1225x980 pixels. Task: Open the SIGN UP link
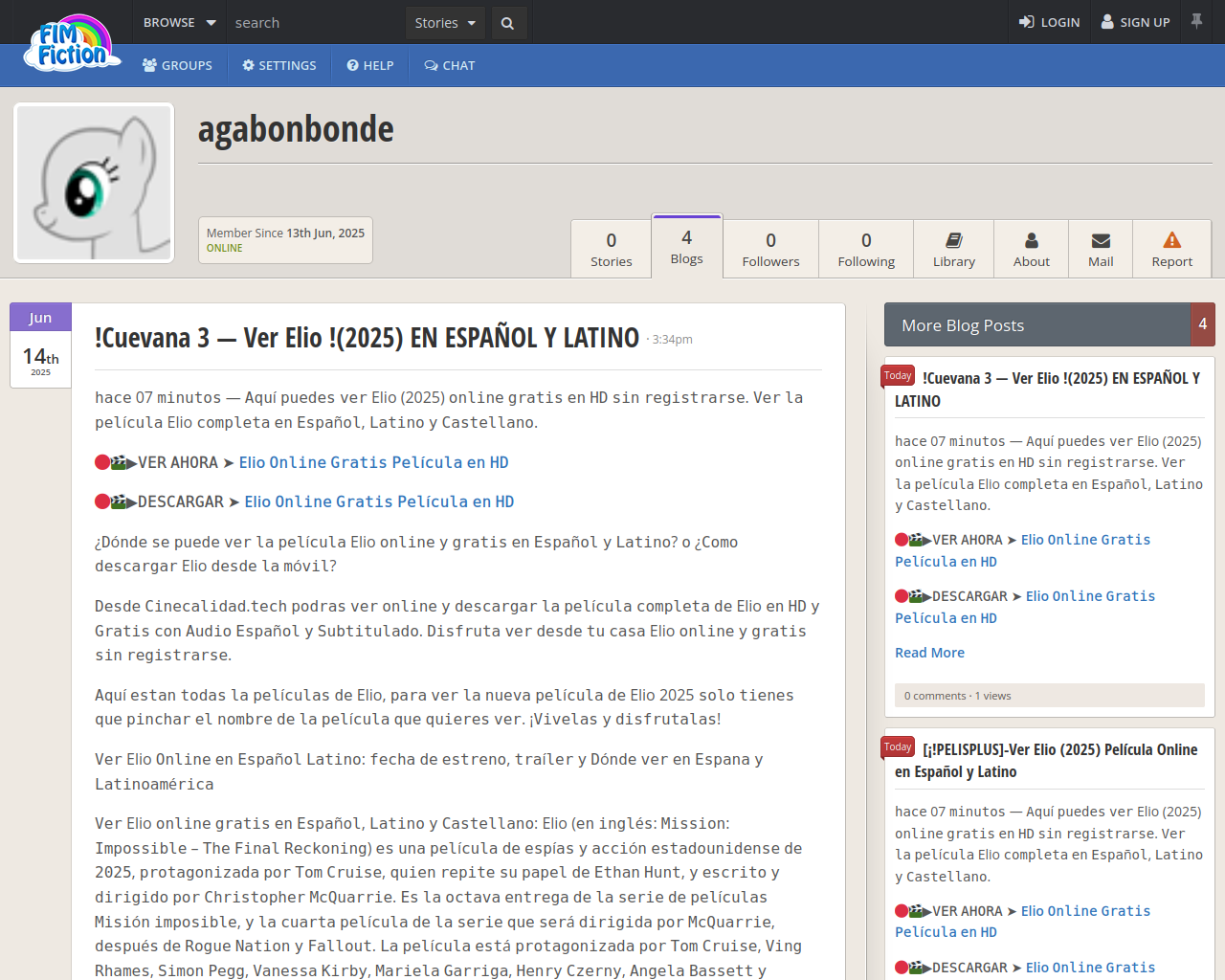(x=1135, y=22)
